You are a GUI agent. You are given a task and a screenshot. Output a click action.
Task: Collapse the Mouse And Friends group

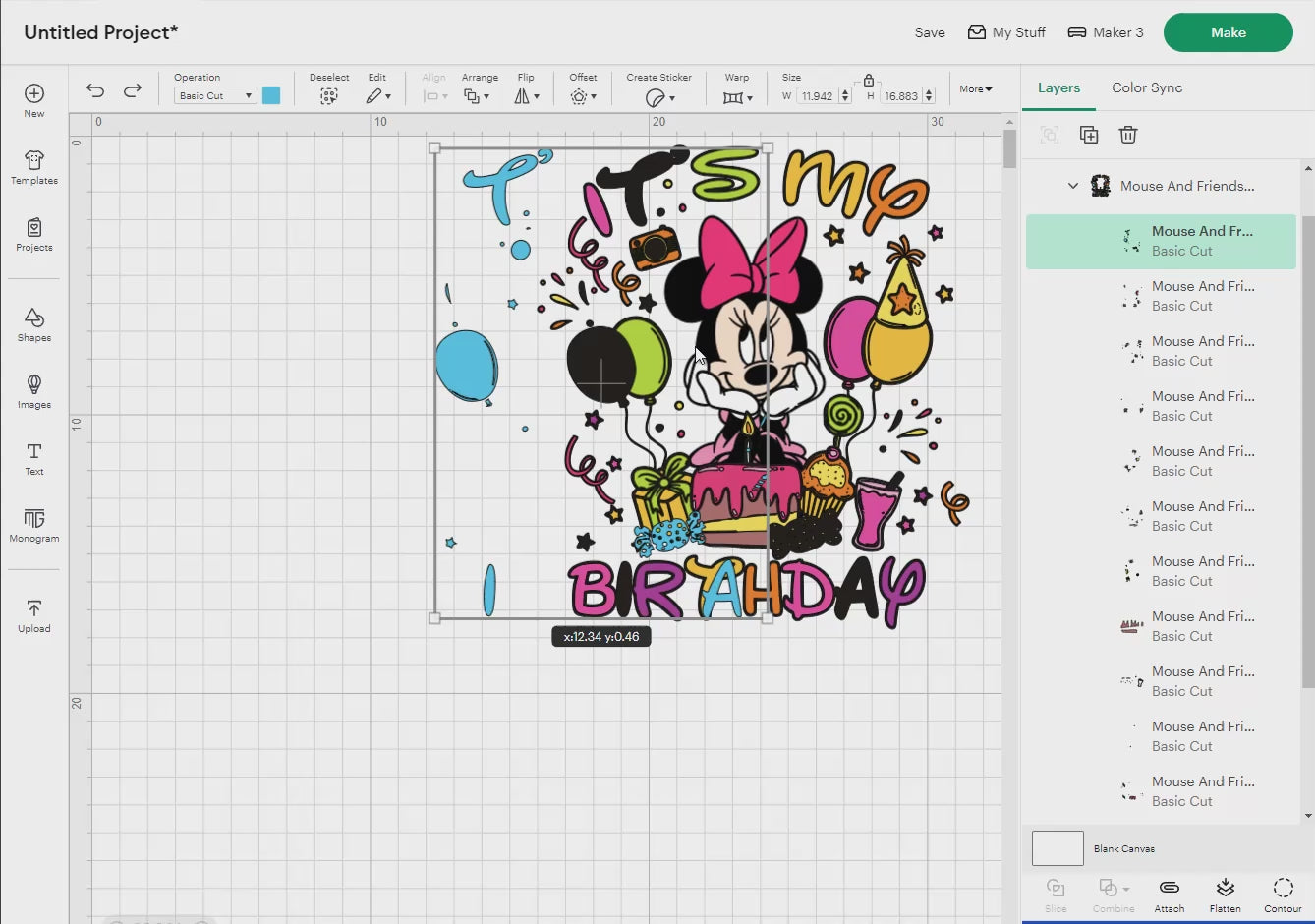(1073, 185)
